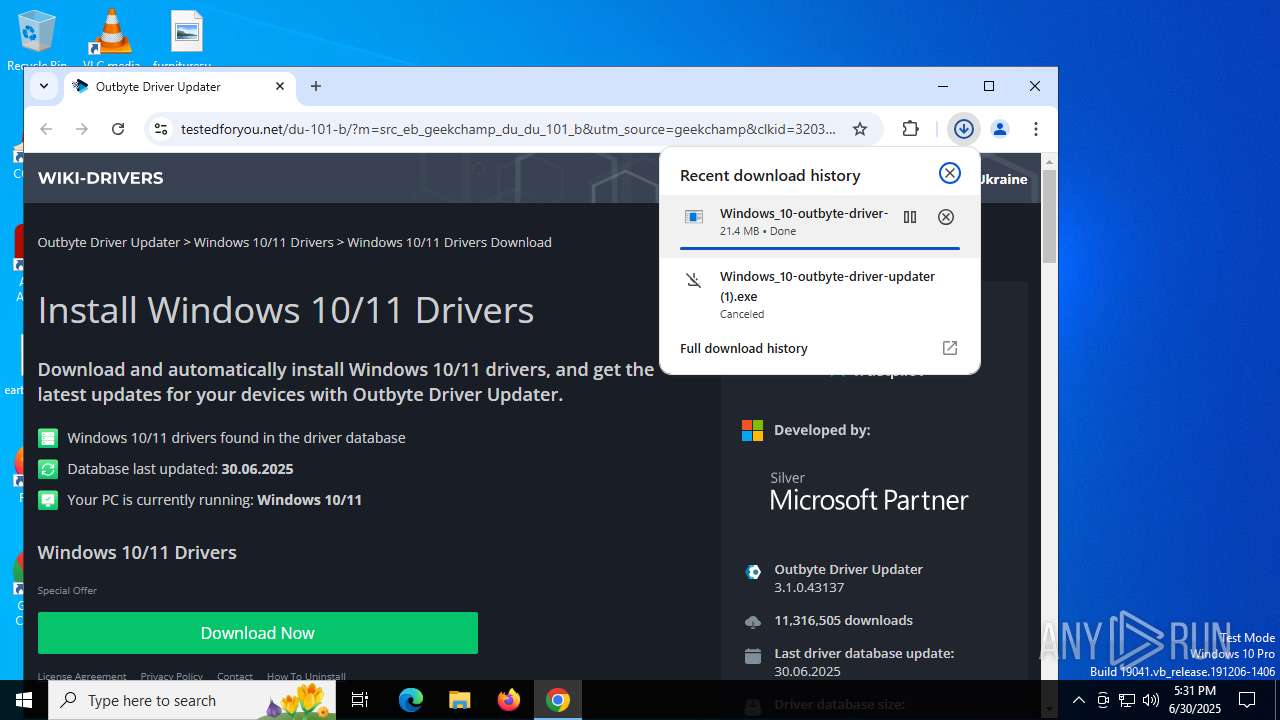Open the notification center
The image size is (1280, 720).
(1247, 700)
